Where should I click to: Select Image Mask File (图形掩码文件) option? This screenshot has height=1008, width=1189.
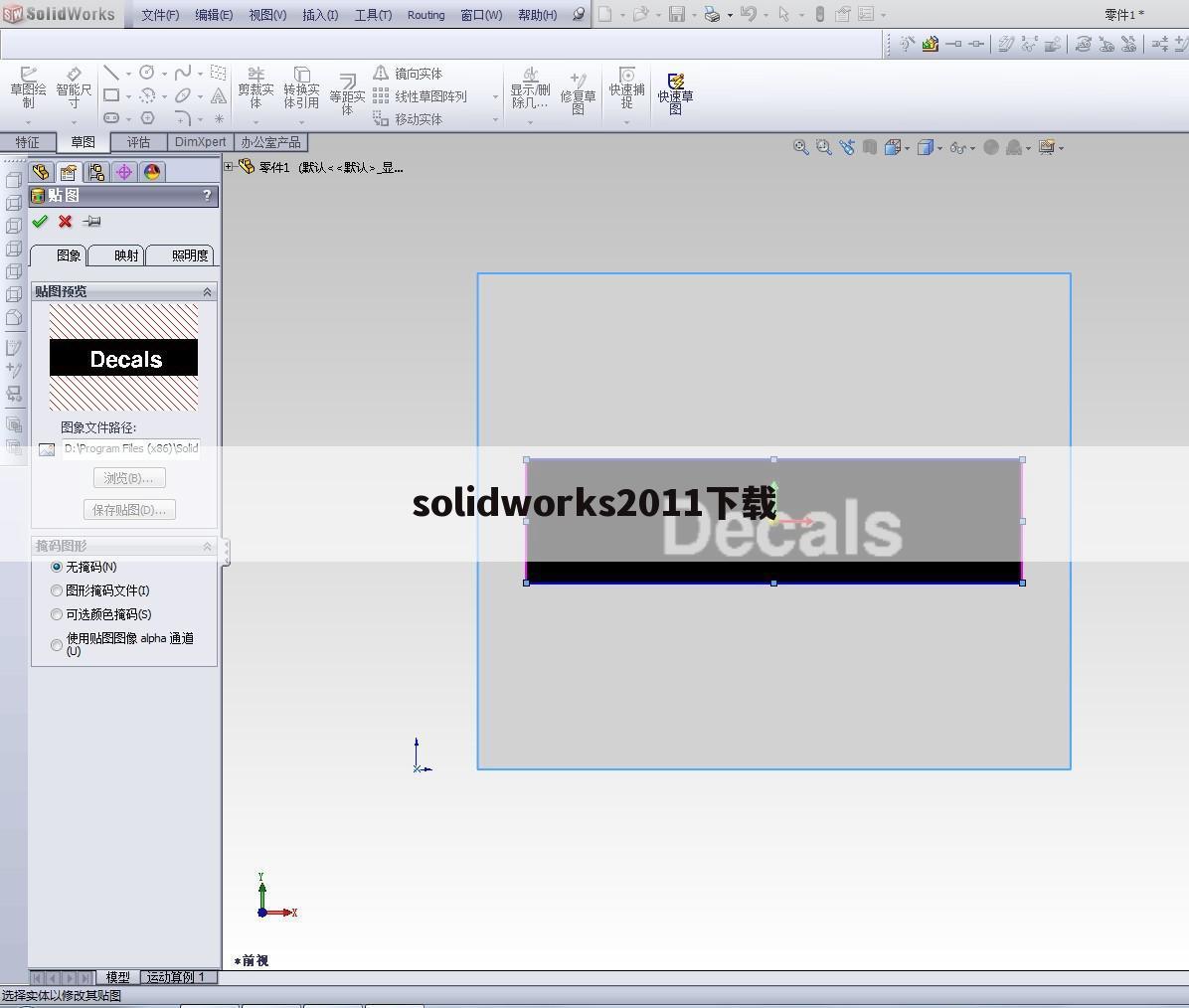[x=56, y=590]
